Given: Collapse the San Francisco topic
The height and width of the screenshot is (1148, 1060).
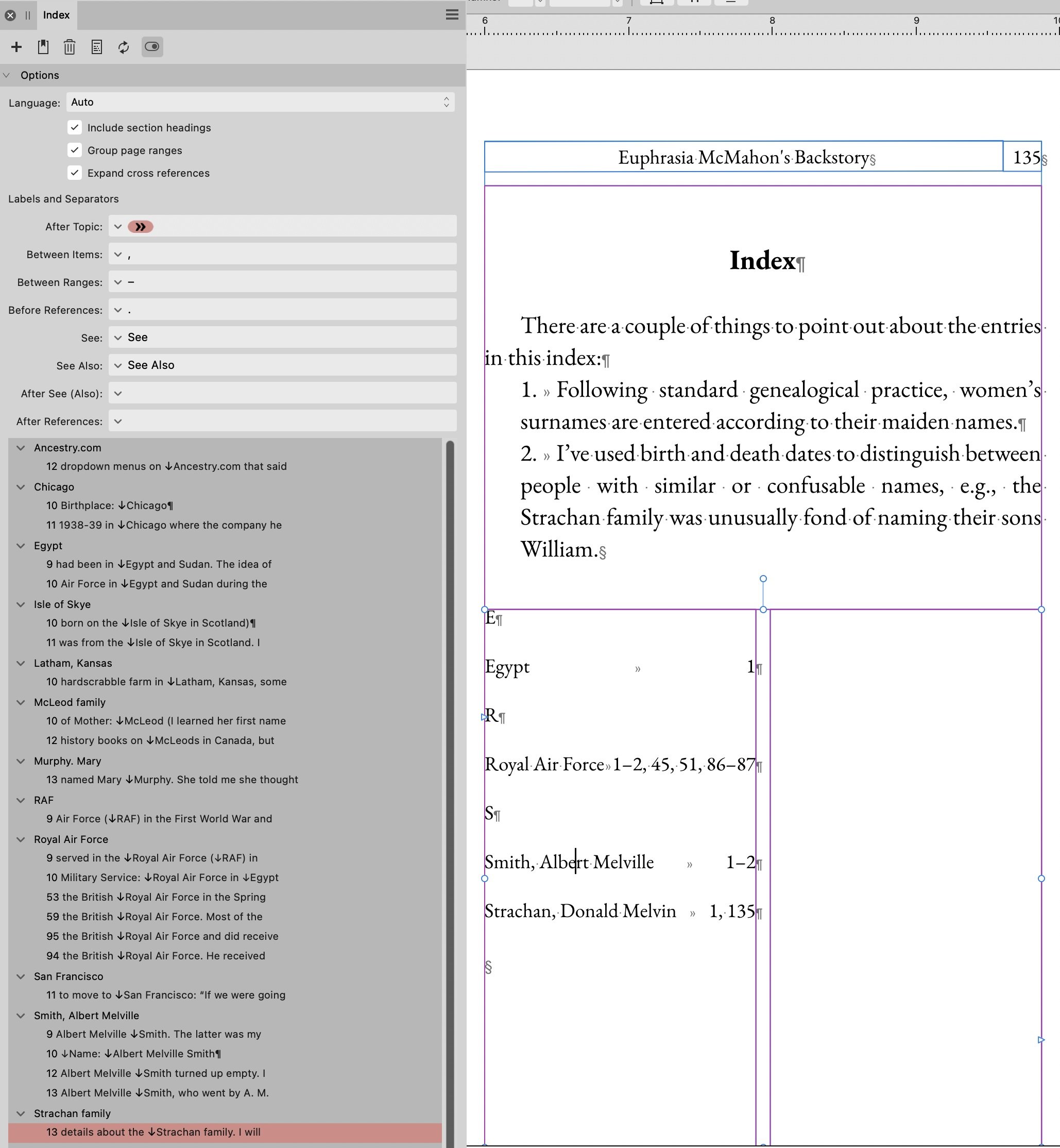Looking at the screenshot, I should coord(21,976).
